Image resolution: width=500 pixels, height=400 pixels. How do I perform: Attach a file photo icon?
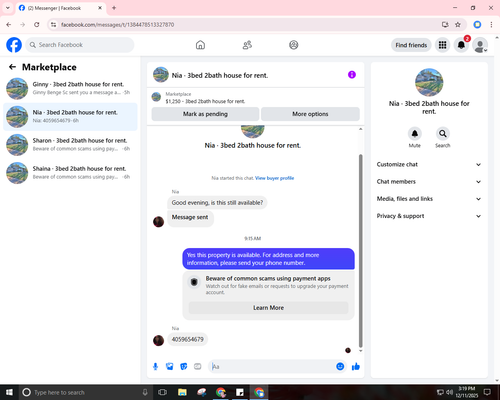(170, 367)
